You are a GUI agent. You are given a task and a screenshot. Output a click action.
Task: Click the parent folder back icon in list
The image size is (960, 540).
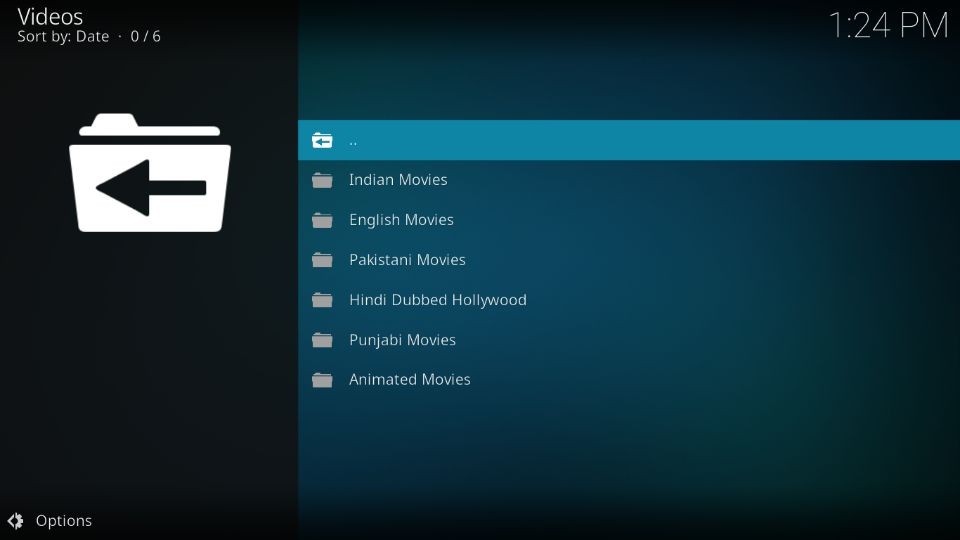(322, 141)
